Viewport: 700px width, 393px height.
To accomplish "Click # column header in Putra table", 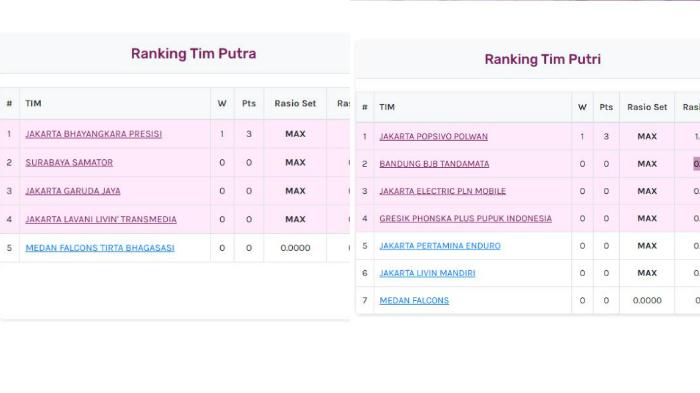I will tap(9, 104).
